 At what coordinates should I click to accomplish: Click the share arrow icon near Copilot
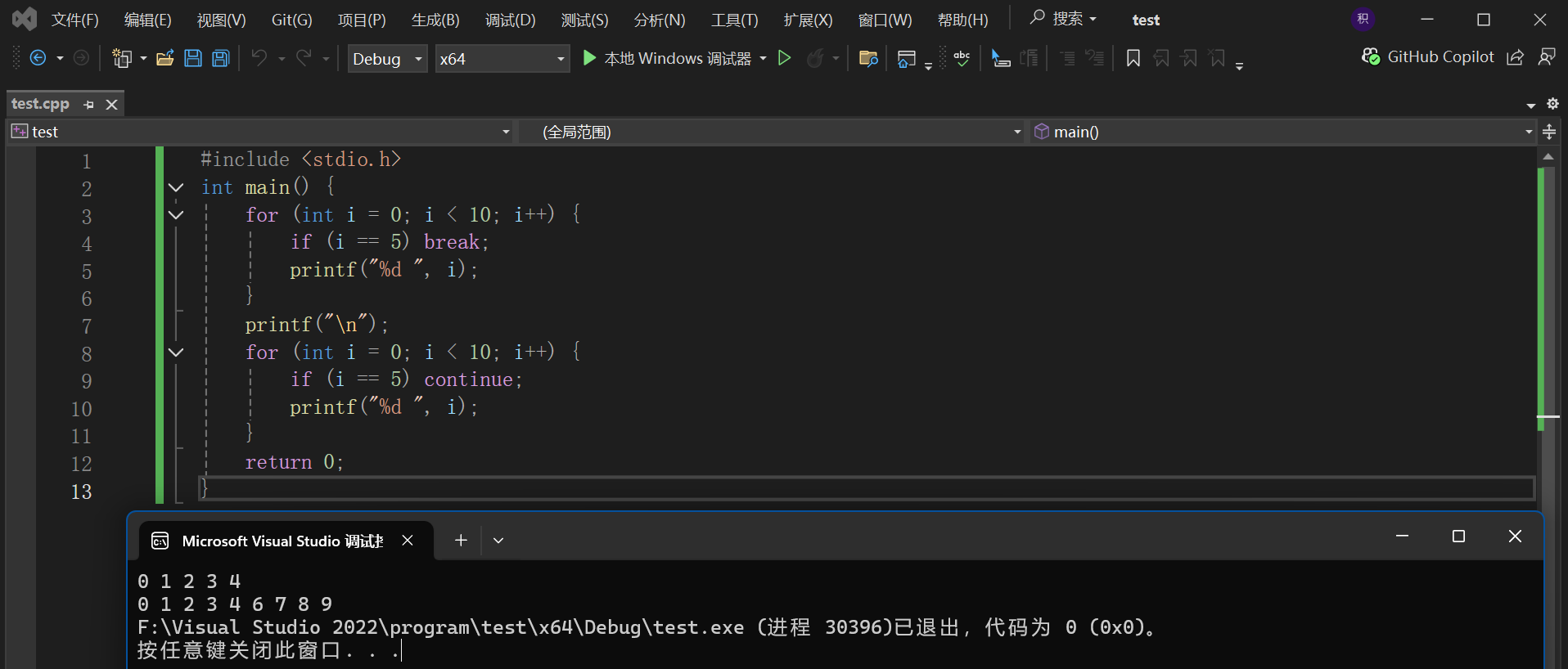[1516, 57]
